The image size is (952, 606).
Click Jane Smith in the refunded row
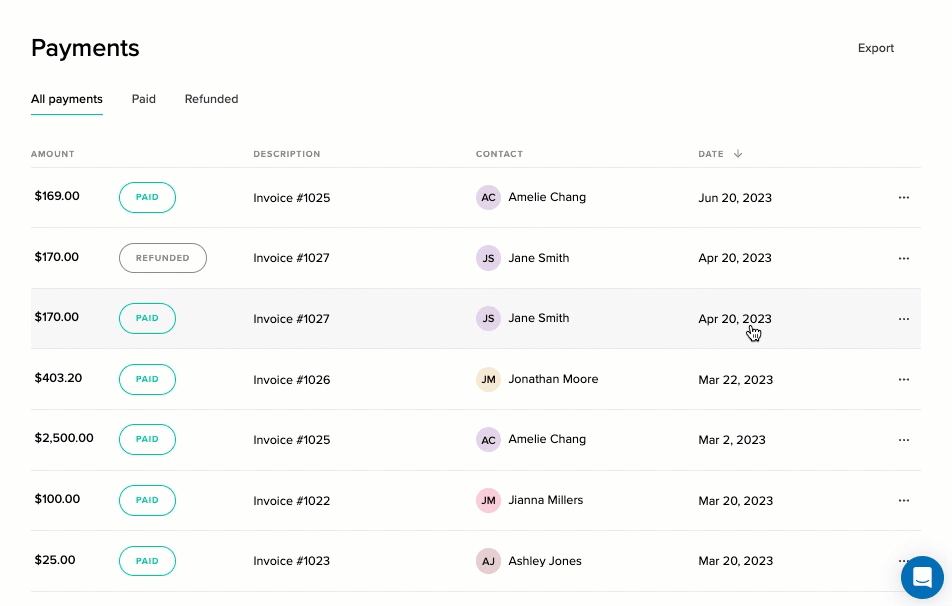point(539,258)
